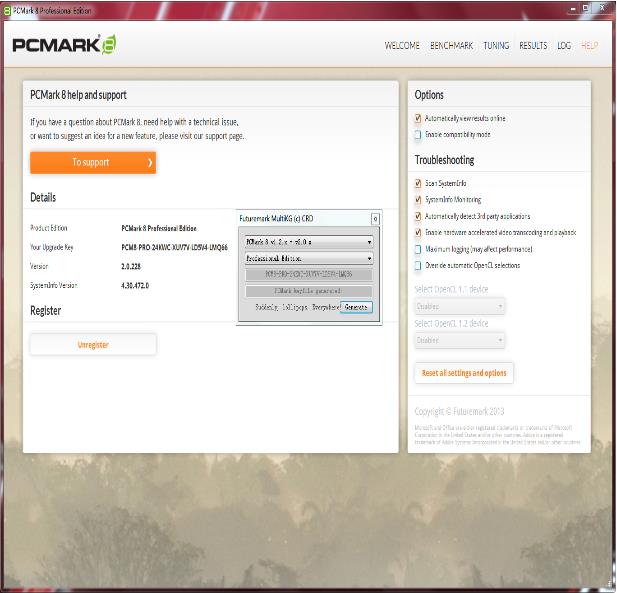Click Generate in the MultiKG dialog
Screen dimensions: 617x593
tap(356, 307)
